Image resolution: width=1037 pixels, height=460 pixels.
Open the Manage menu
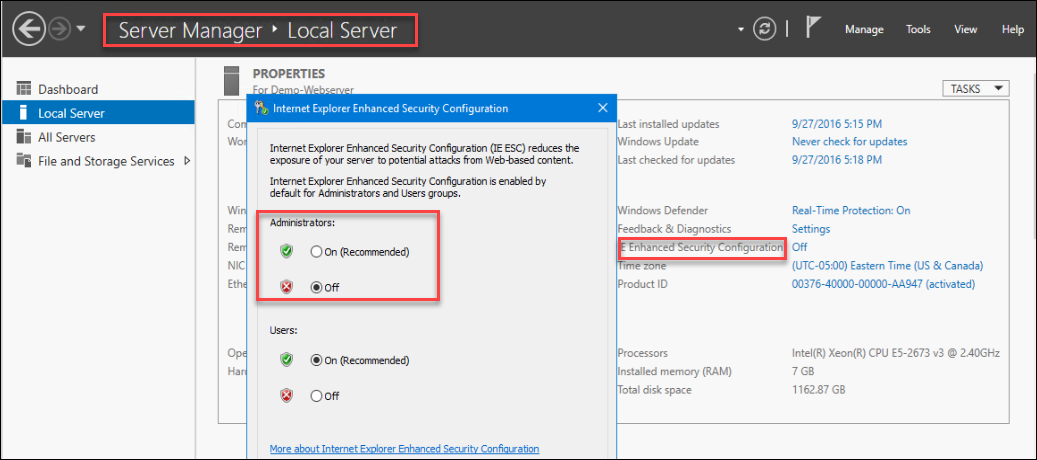(x=864, y=30)
